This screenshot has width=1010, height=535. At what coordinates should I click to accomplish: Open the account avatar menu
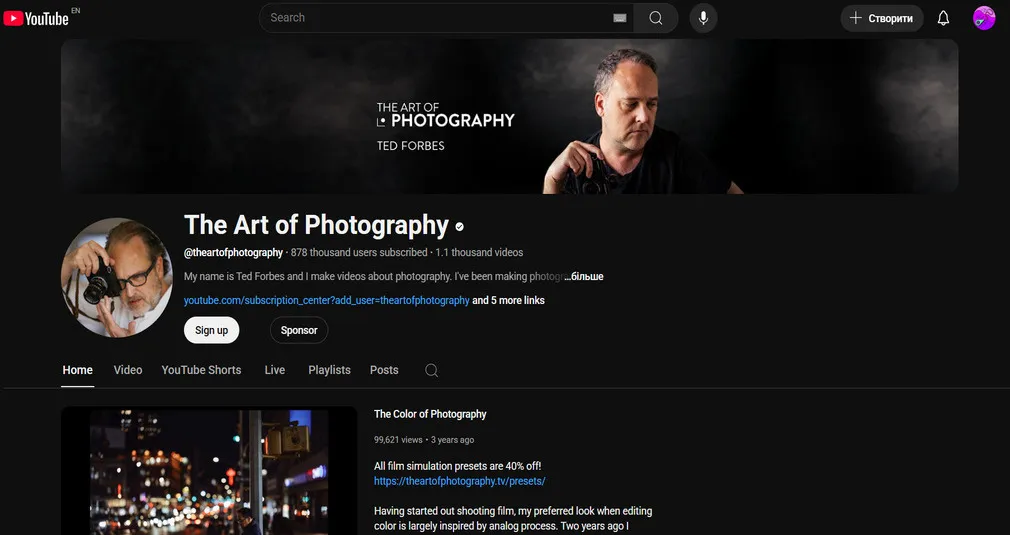pos(984,18)
